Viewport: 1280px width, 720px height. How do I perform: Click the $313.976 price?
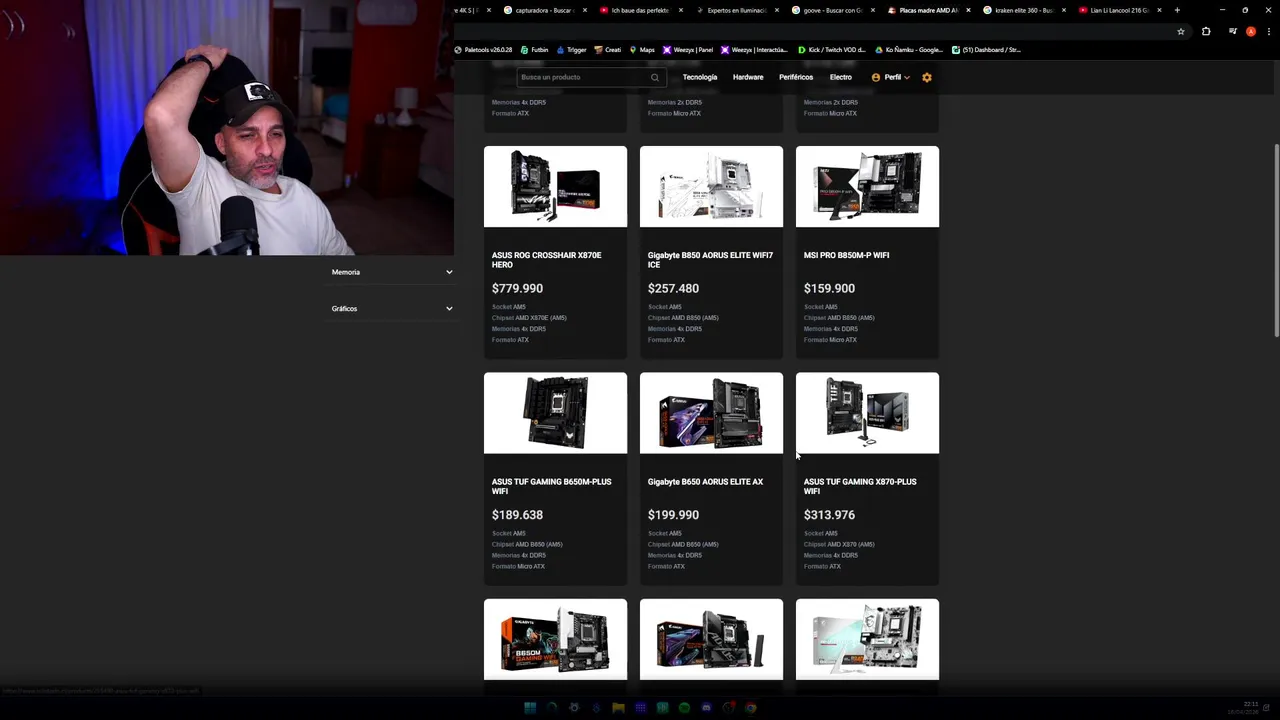(x=829, y=515)
